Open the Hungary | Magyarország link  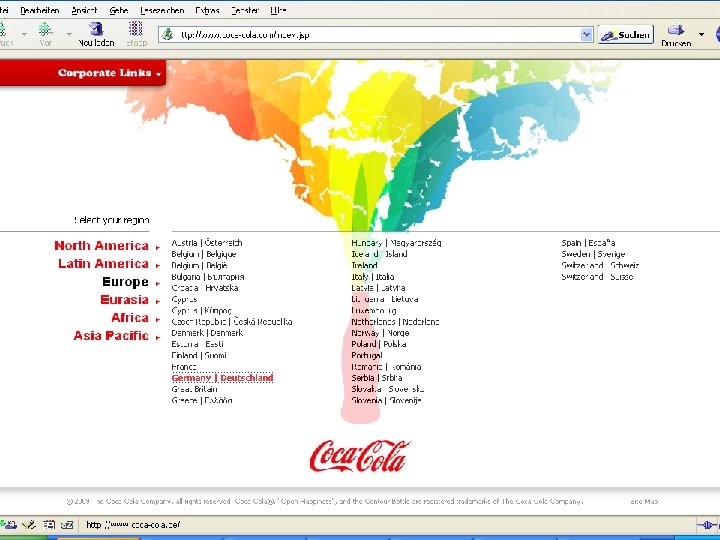click(x=396, y=242)
